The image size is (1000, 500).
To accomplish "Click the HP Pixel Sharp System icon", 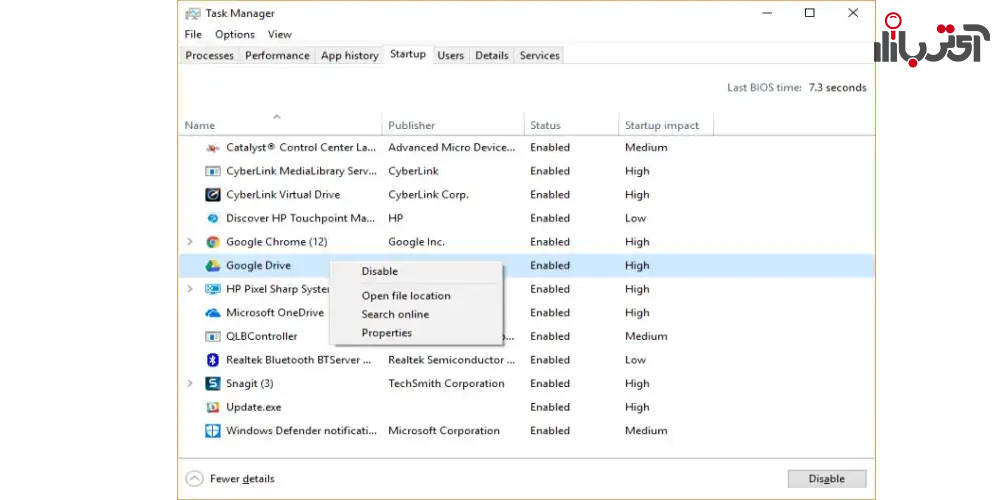I will 212,290.
